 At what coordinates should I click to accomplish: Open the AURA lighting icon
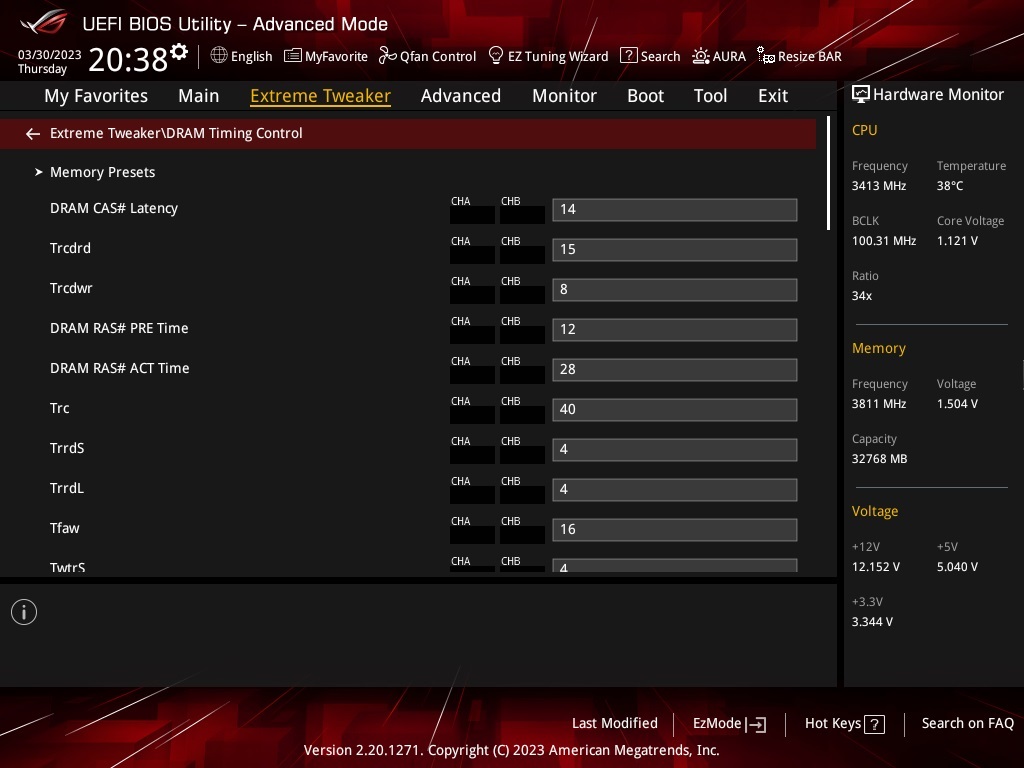701,56
